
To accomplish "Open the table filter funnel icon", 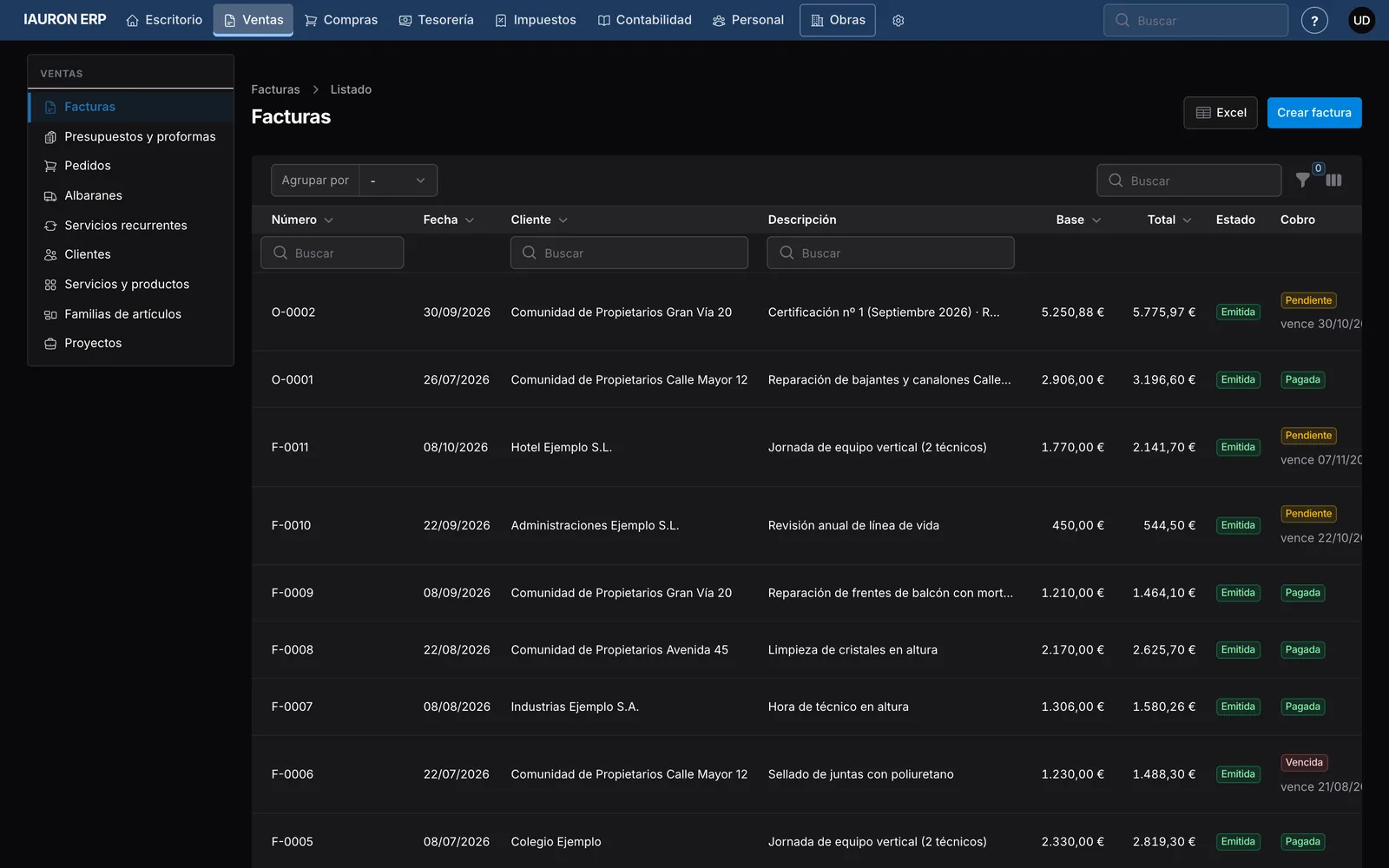I will (x=1302, y=180).
